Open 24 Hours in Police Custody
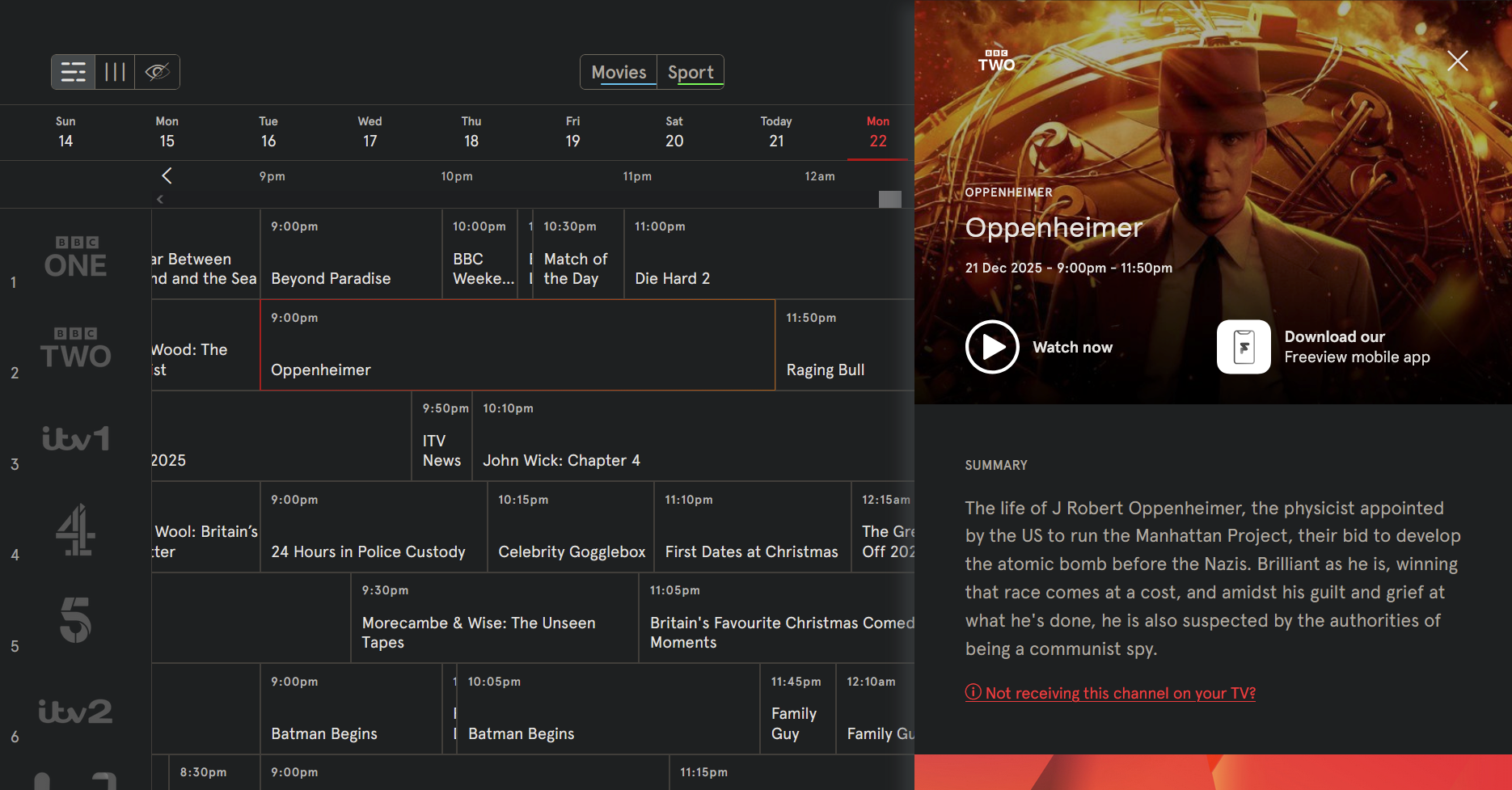Screen dimensions: 1512x790 click(374, 527)
